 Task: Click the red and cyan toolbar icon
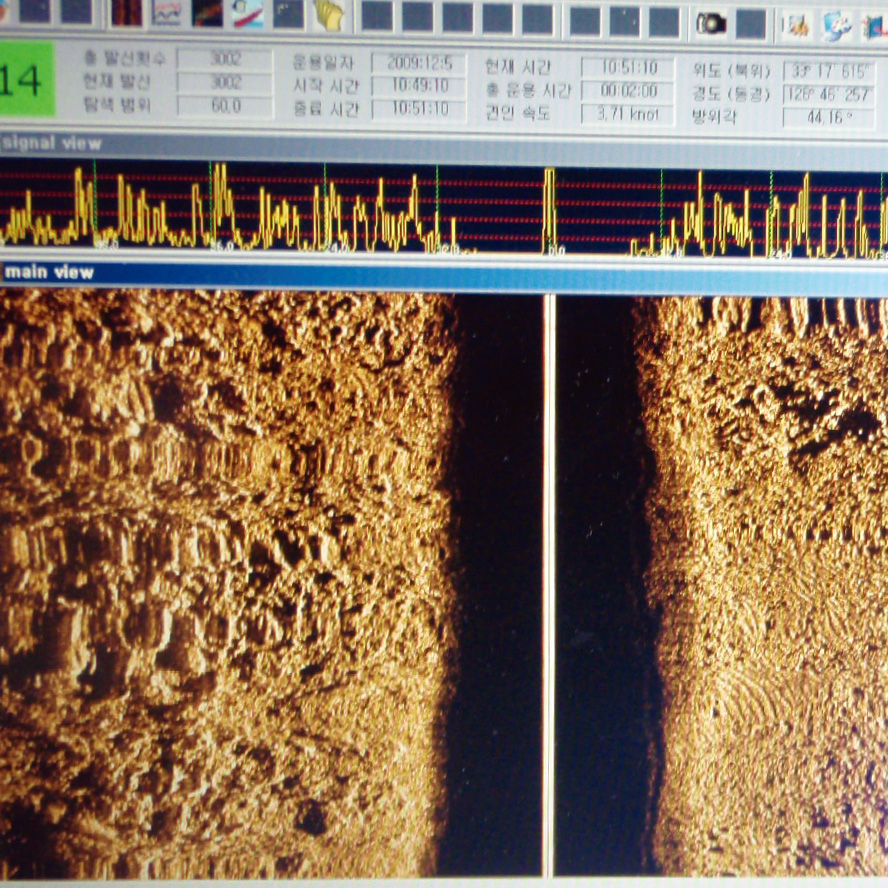[x=247, y=13]
